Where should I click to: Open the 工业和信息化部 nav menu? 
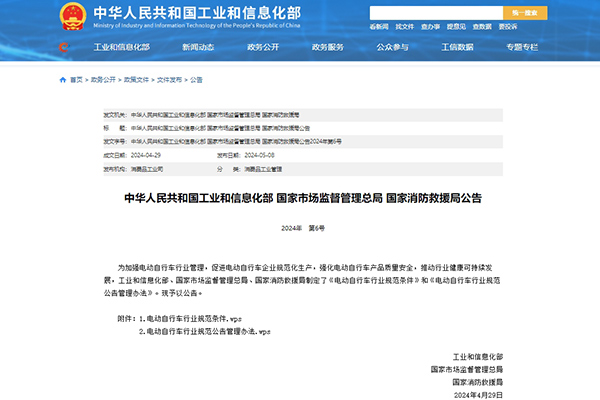click(121, 47)
